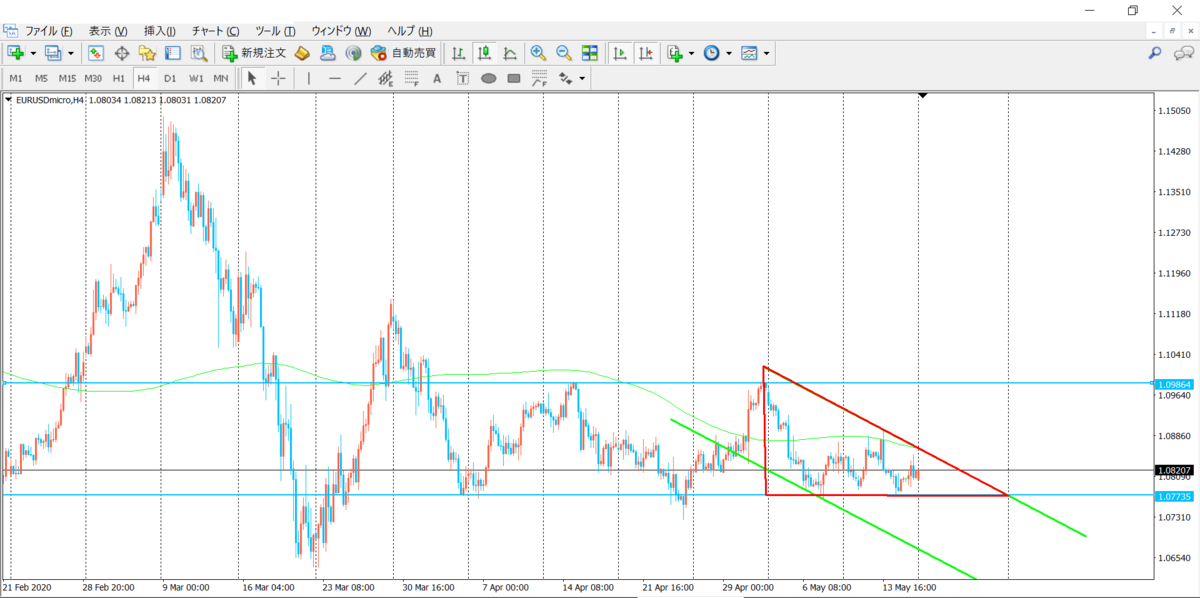Toggle the 自動売買 auto trading button
1200x598 pixels.
pos(404,53)
